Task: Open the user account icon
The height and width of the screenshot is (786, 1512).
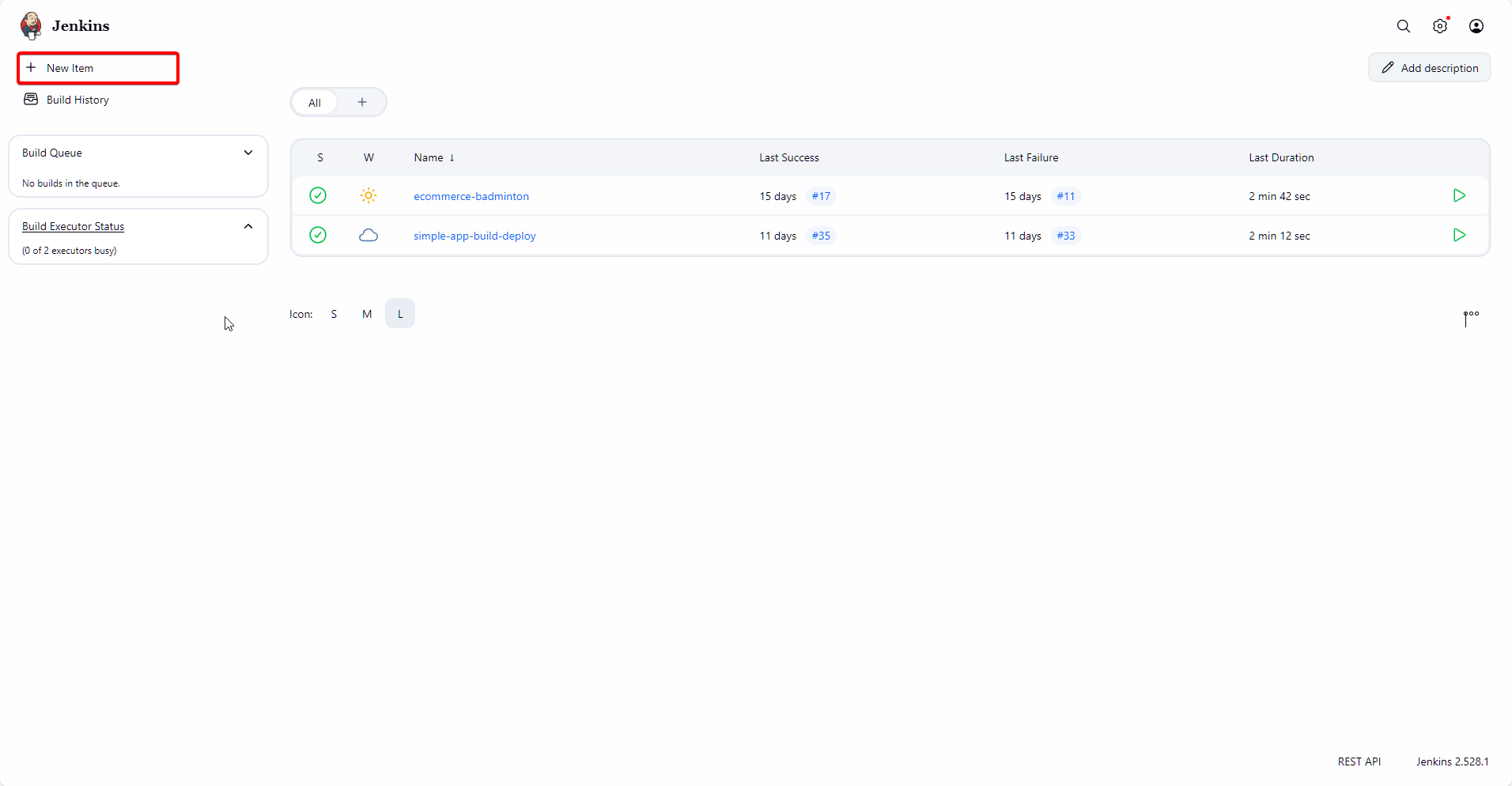Action: [1476, 26]
